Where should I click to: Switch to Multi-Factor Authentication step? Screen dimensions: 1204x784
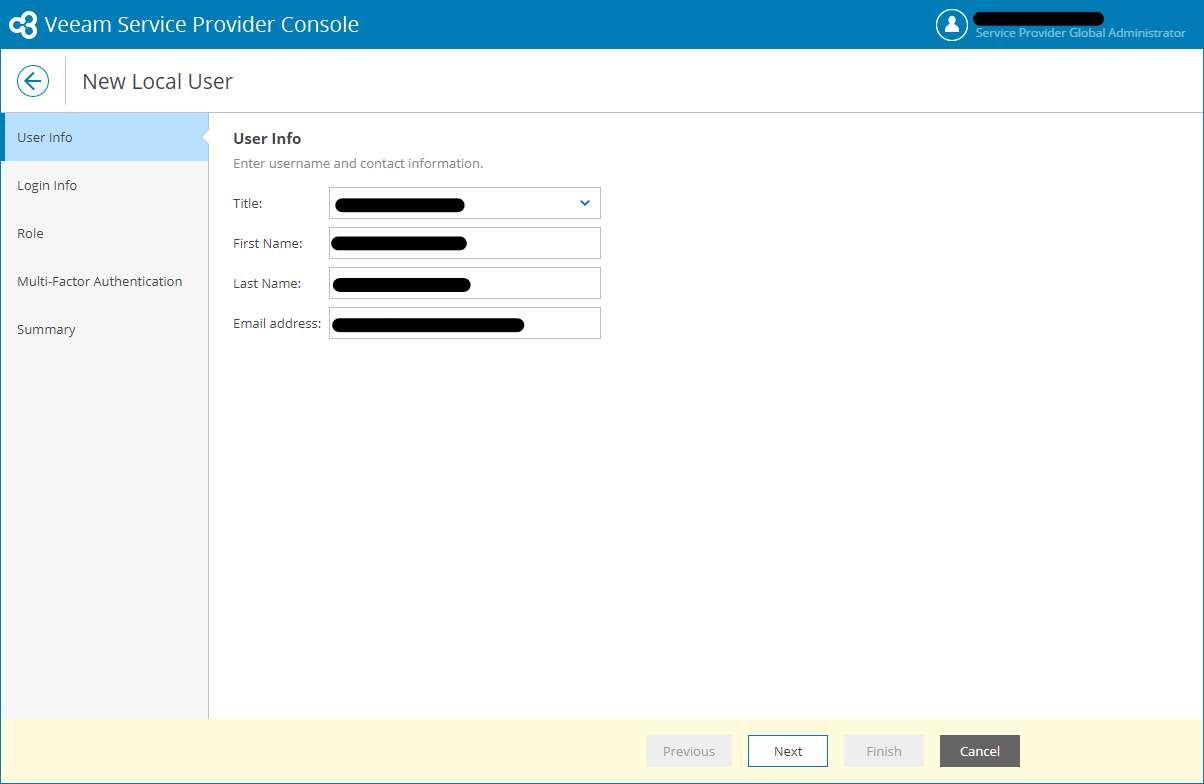[104, 281]
